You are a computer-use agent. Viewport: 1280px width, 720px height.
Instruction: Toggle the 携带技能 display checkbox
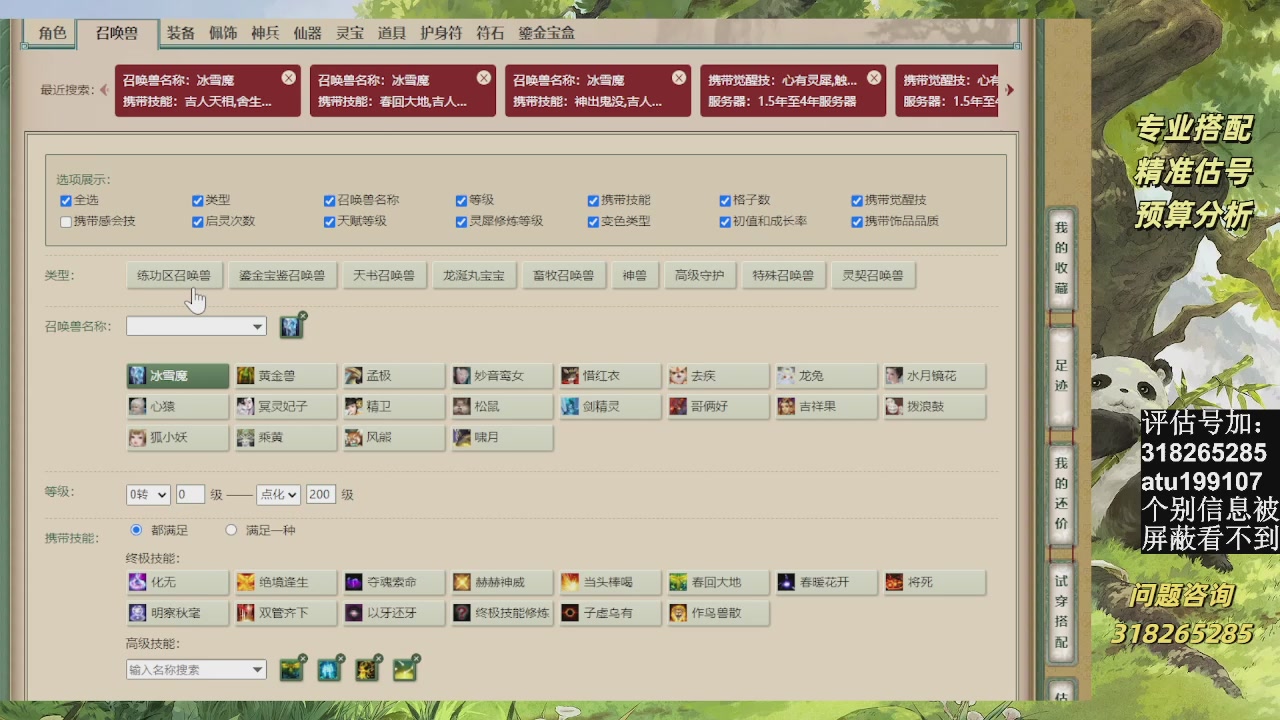click(594, 201)
